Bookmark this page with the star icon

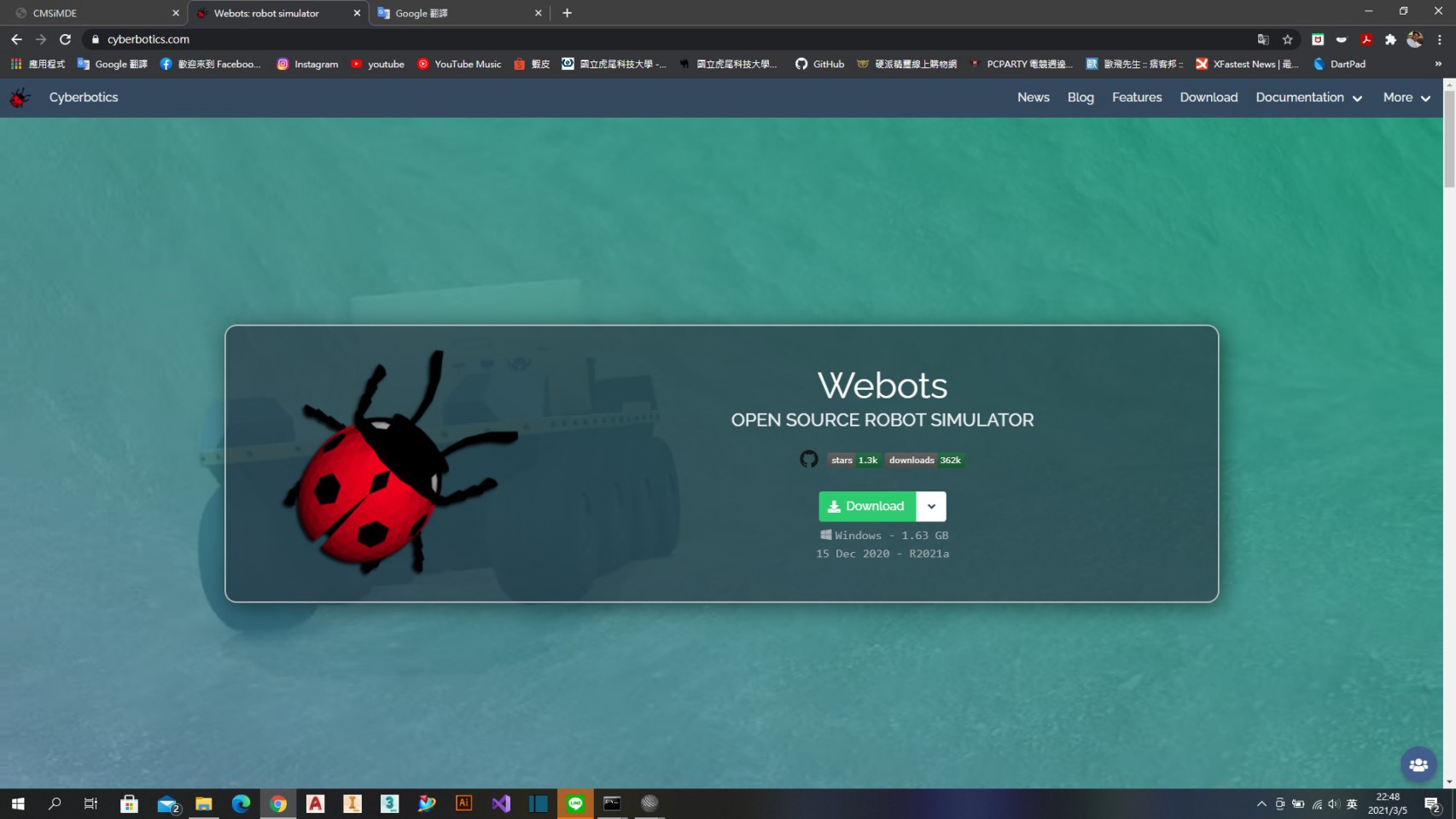click(1288, 39)
